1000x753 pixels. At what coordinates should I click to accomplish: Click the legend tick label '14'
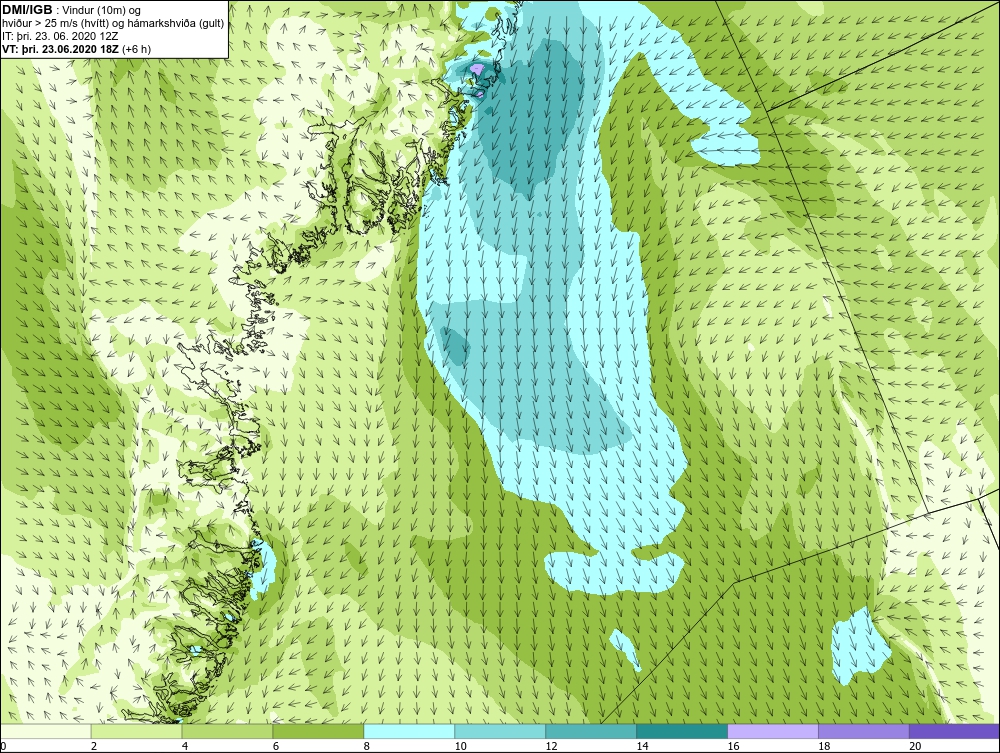[x=642, y=746]
